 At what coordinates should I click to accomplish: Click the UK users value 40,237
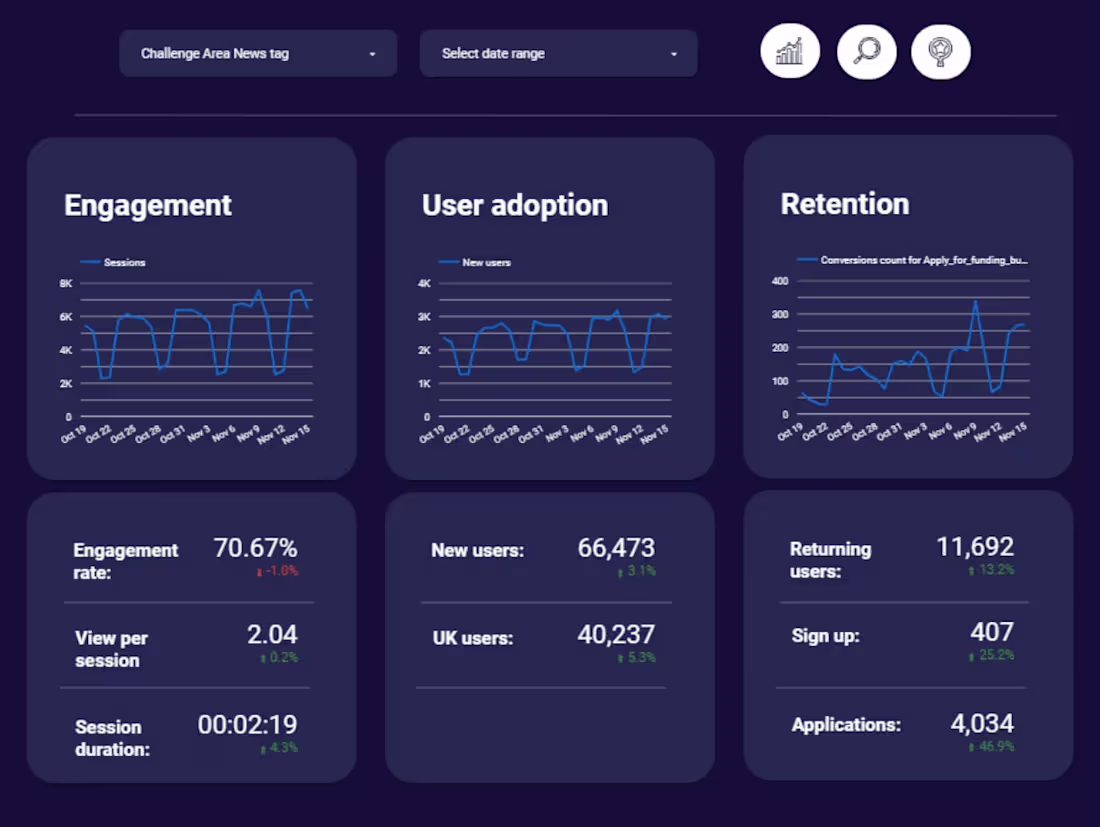click(613, 635)
